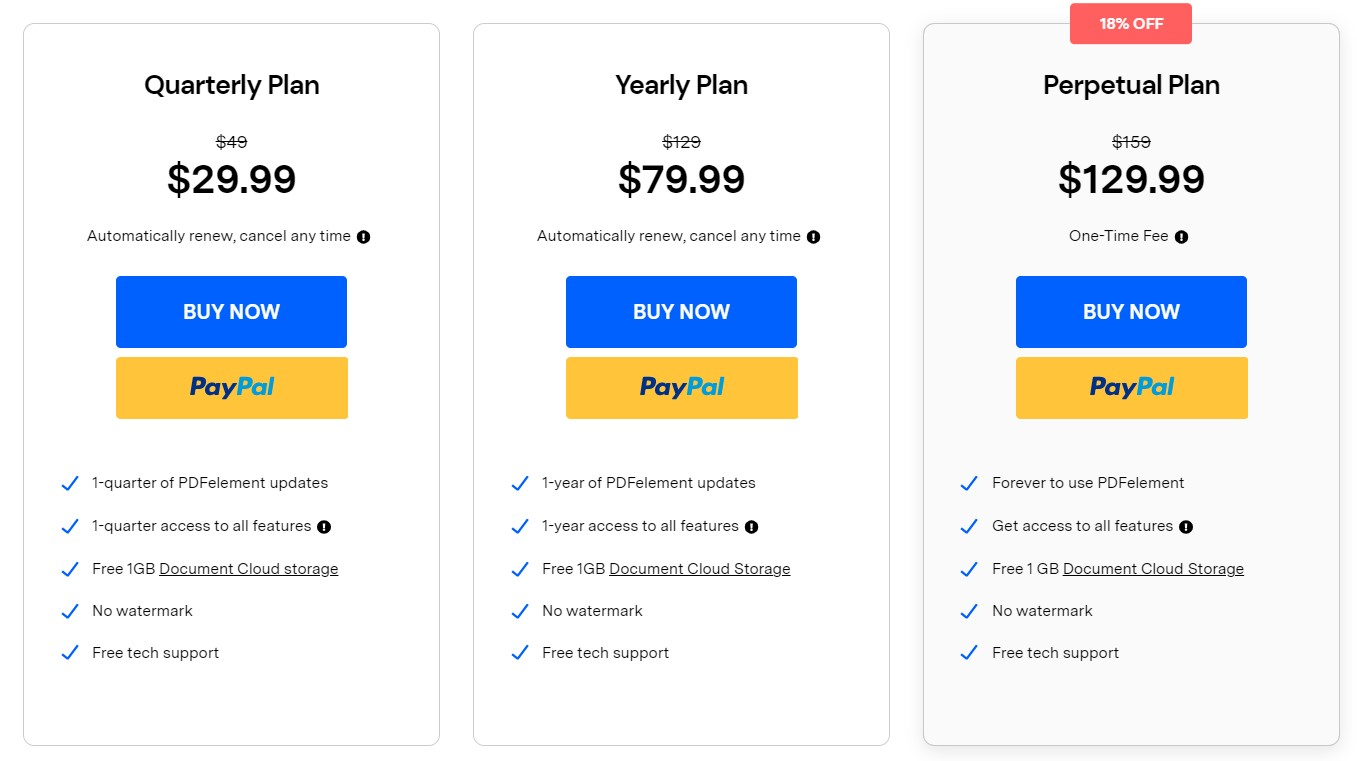The image size is (1357, 761).
Task: Click info icon next to One-Time Fee
Action: 1182,237
